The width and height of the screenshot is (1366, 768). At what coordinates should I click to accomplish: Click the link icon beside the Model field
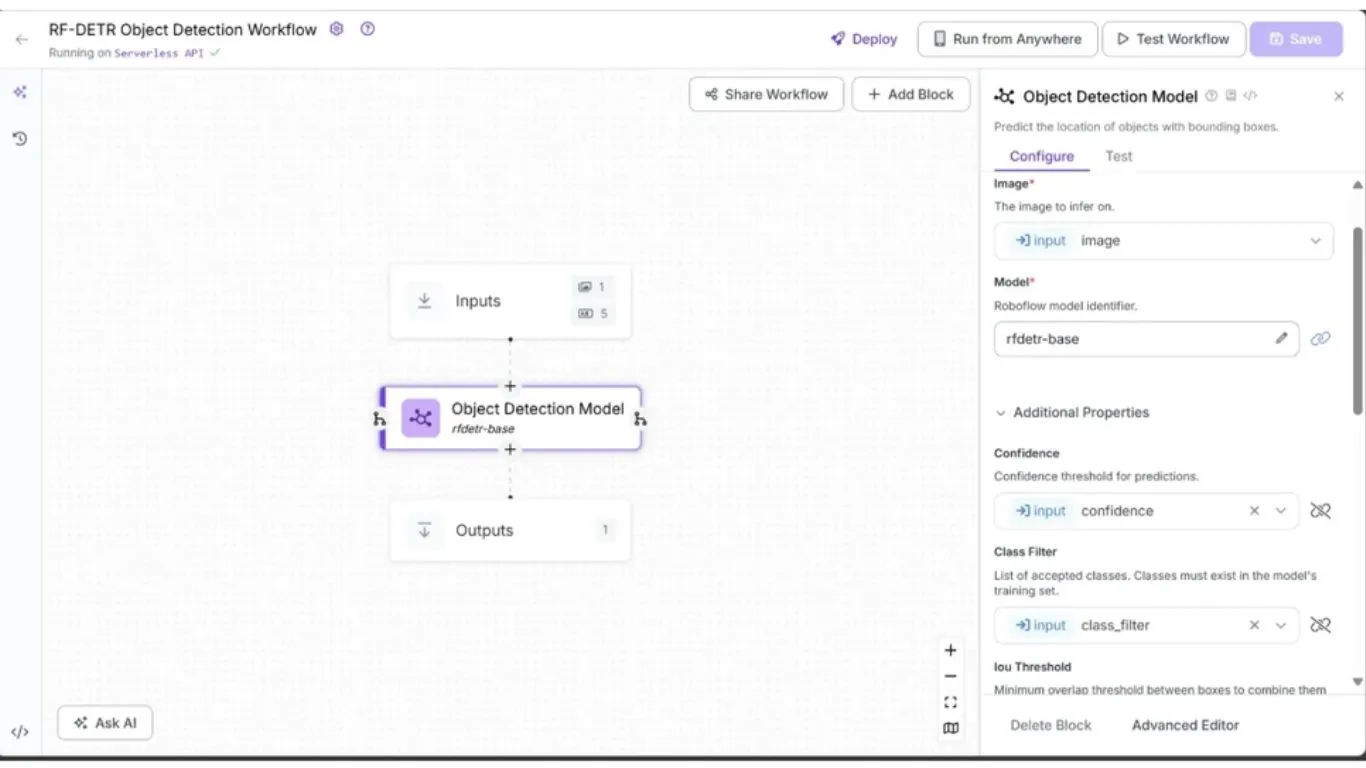point(1321,339)
